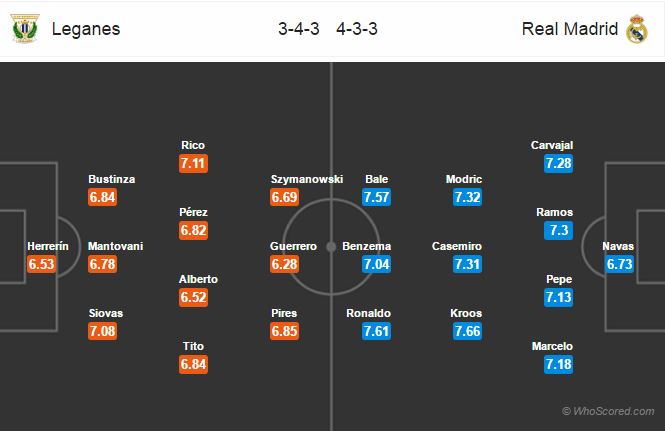
Task: Select player name Carvajal
Action: click(552, 145)
